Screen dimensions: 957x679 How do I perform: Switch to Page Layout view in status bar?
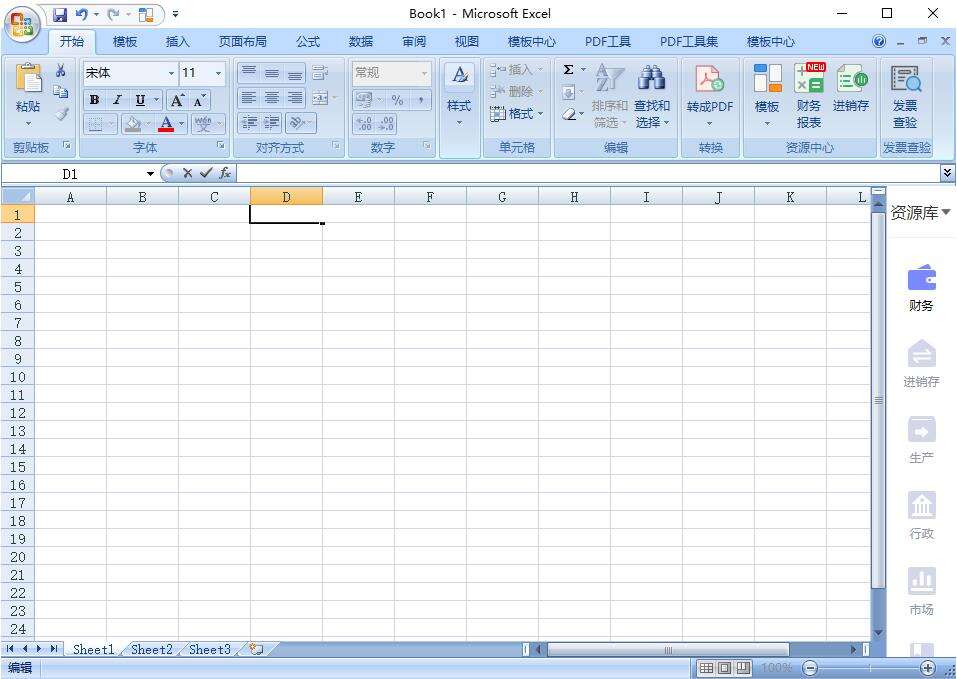724,668
